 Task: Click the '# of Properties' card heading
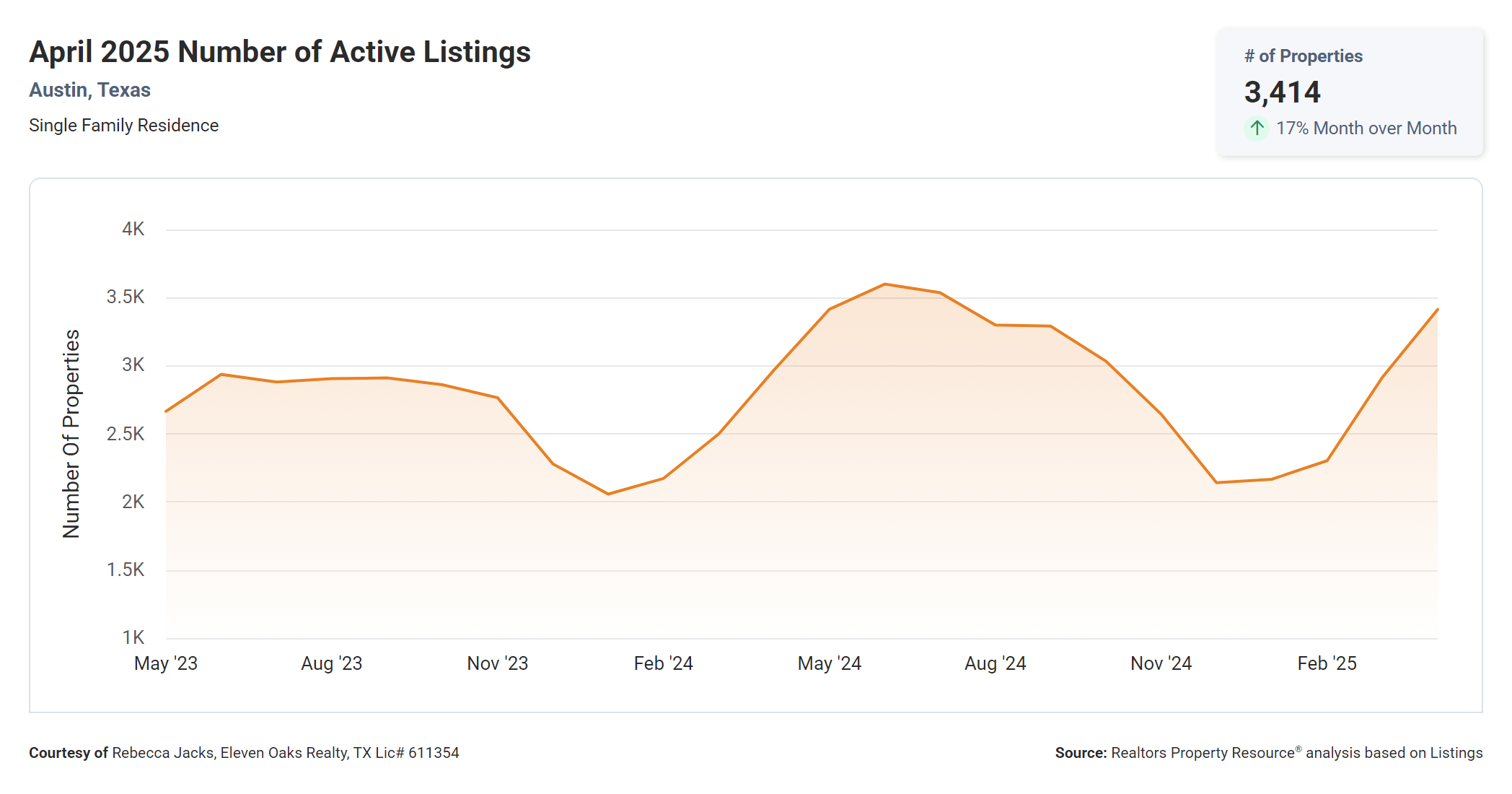point(1303,56)
